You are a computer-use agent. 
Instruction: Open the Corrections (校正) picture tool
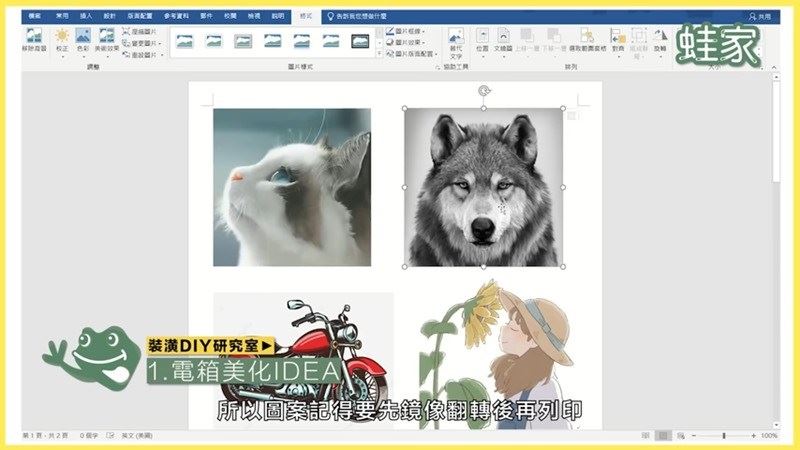coord(63,40)
